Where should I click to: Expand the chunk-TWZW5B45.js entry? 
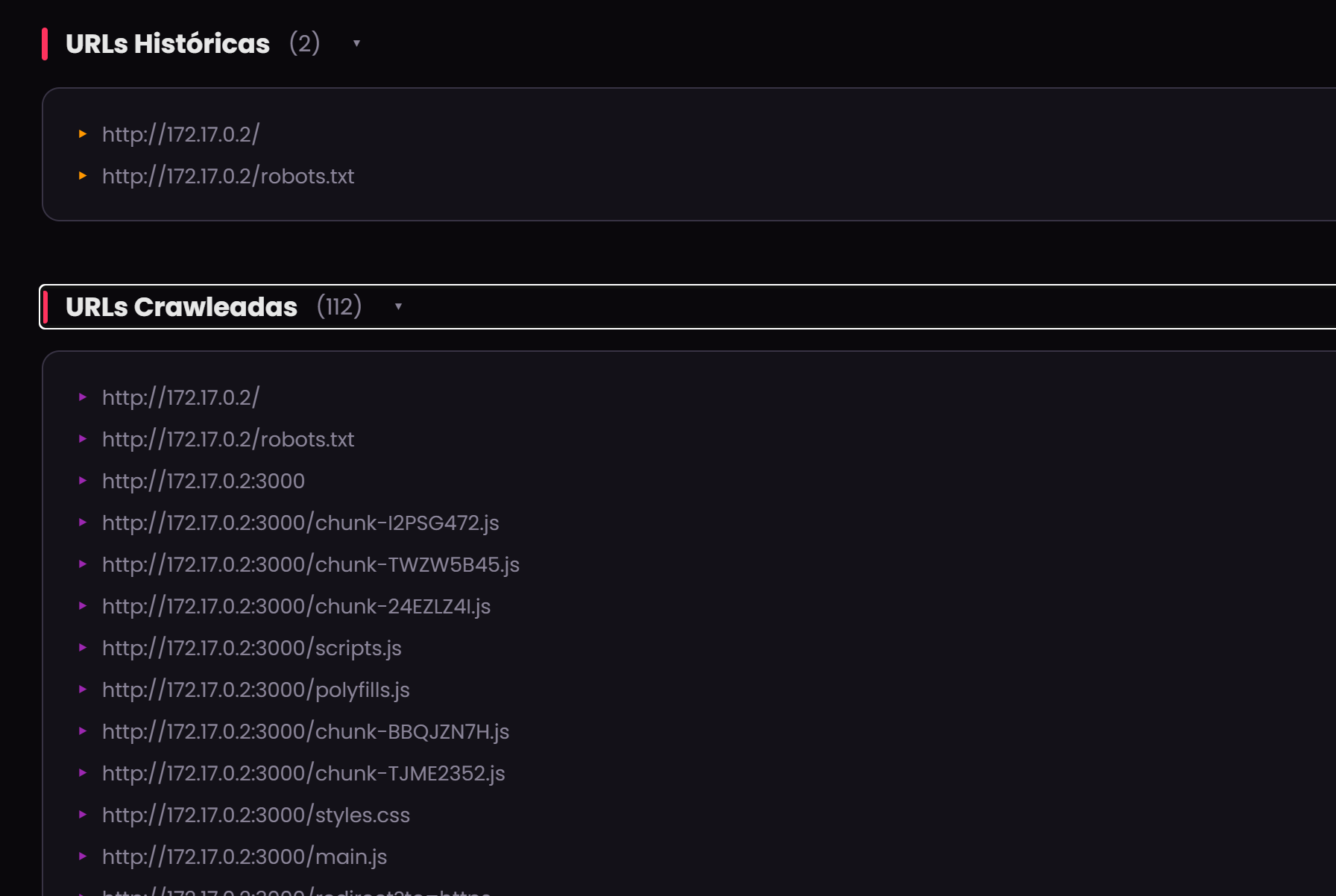click(83, 564)
